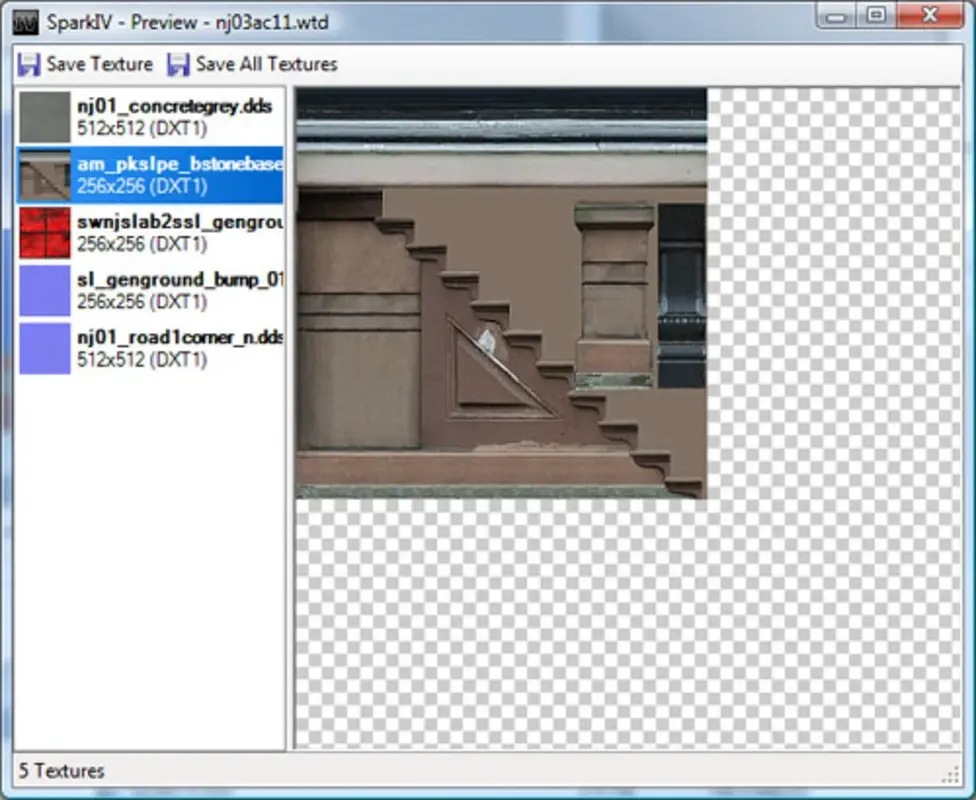
Task: Select the nj01_concretegrey.dds gray thumbnail
Action: [43, 115]
